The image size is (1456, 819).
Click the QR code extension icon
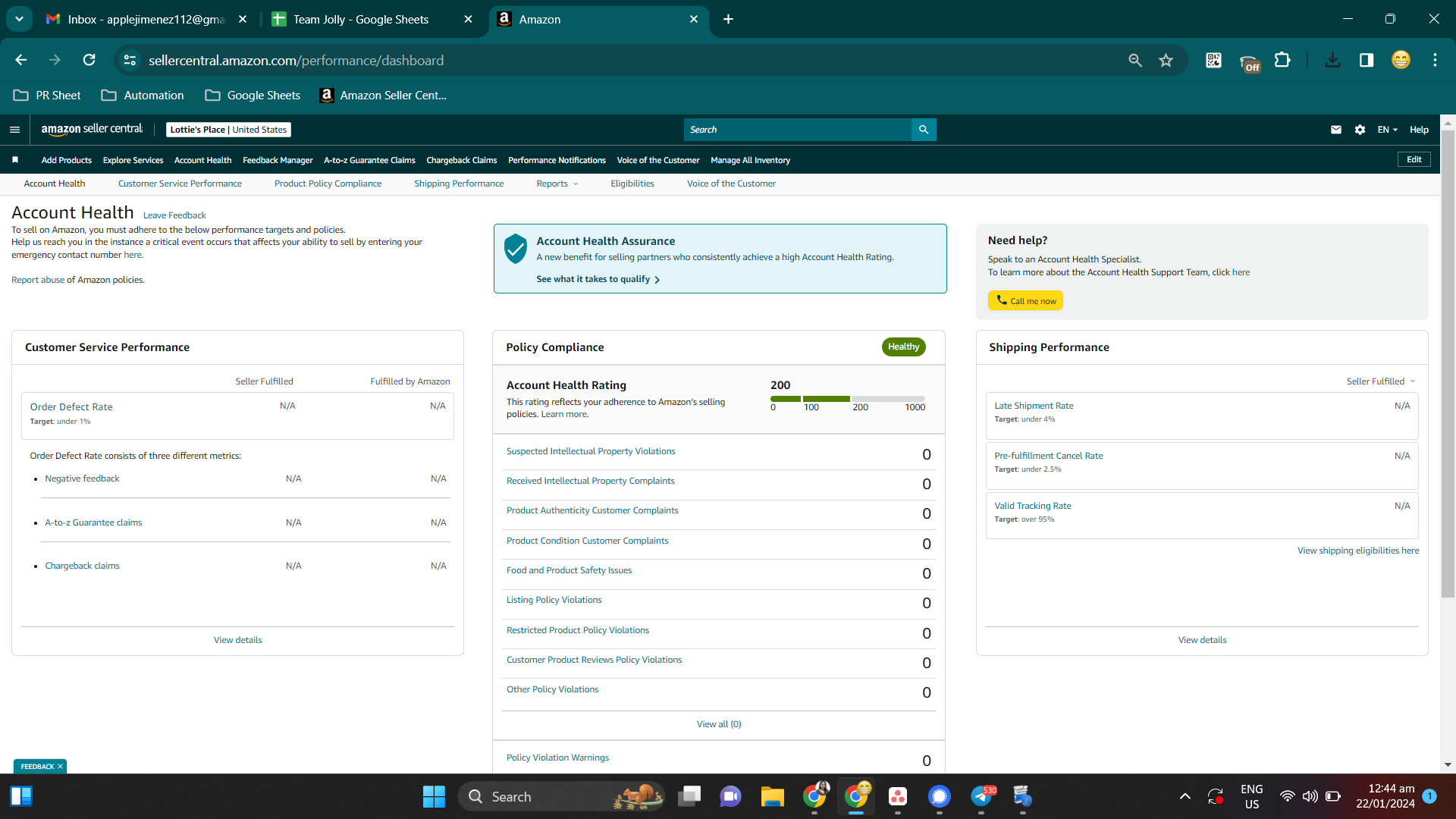[x=1213, y=60]
